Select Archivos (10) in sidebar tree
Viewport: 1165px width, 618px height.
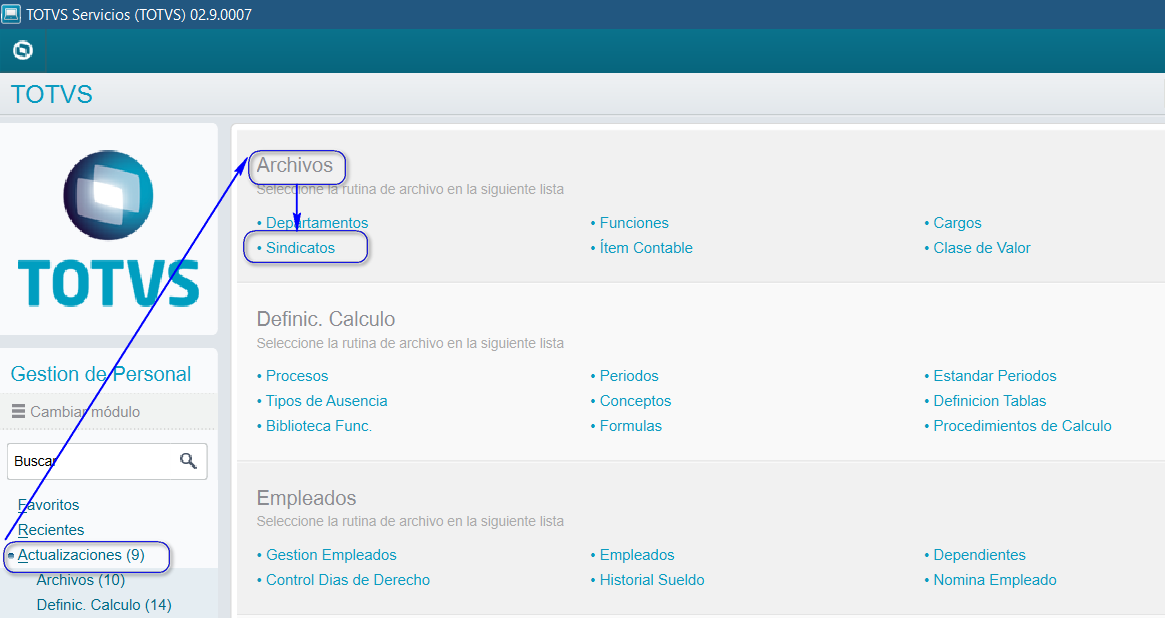click(x=80, y=580)
